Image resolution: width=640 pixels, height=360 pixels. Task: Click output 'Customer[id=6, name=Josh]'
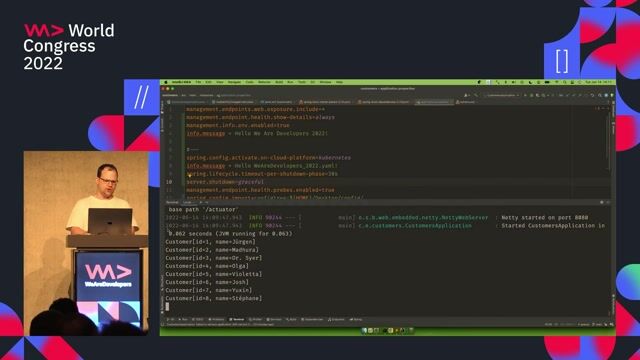(x=207, y=282)
